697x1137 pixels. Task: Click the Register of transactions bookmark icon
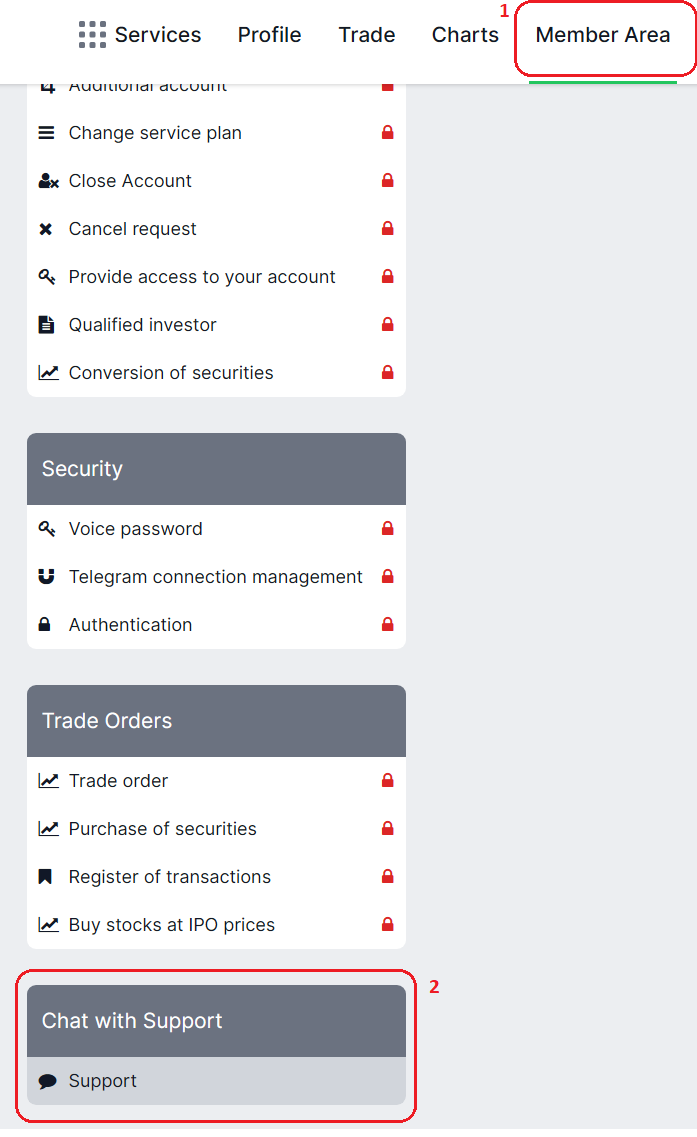(46, 877)
